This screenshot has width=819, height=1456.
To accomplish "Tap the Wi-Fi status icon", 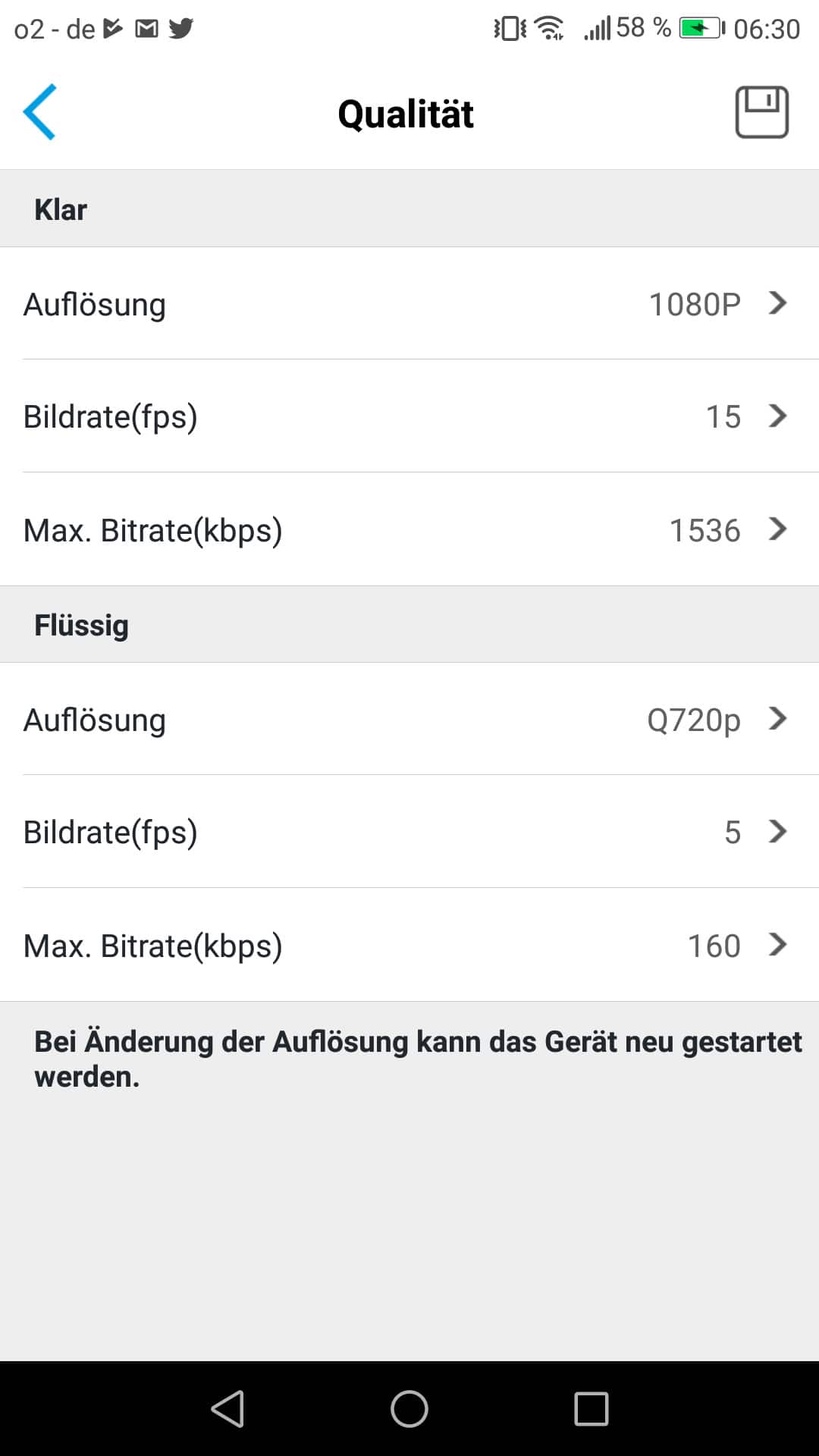I will [x=548, y=29].
